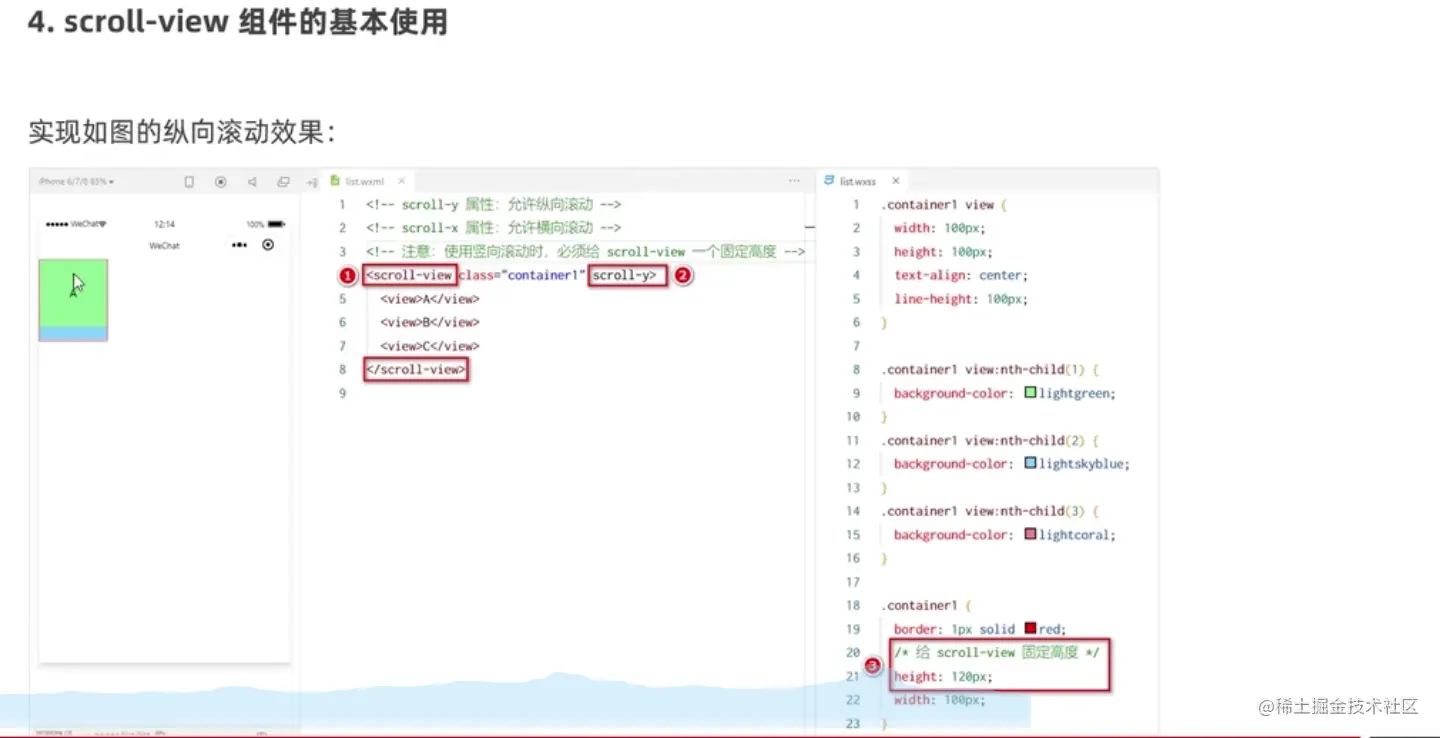
Task: Click the collapse panel arrow icon beside list.wxml
Action: (x=312, y=182)
